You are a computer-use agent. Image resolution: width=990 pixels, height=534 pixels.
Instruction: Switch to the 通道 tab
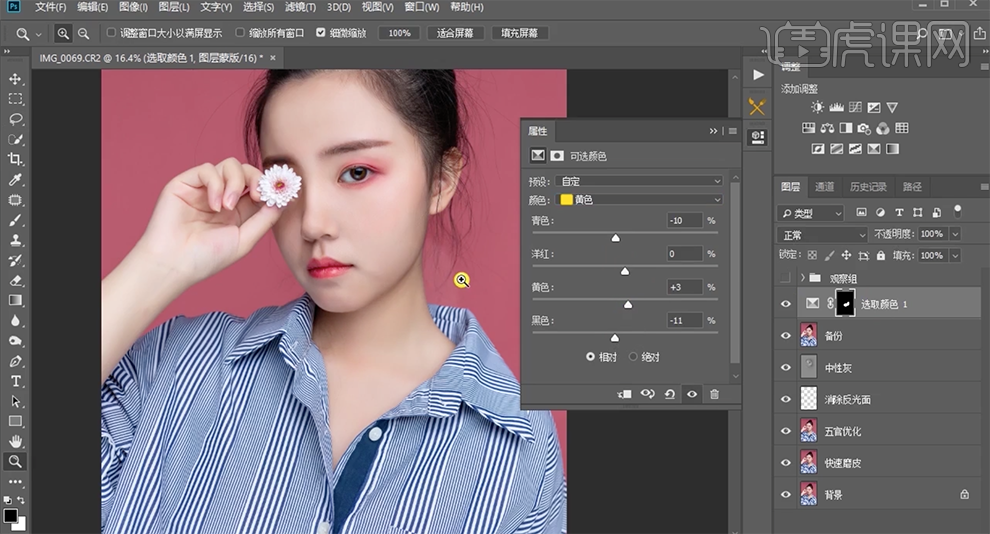click(824, 187)
